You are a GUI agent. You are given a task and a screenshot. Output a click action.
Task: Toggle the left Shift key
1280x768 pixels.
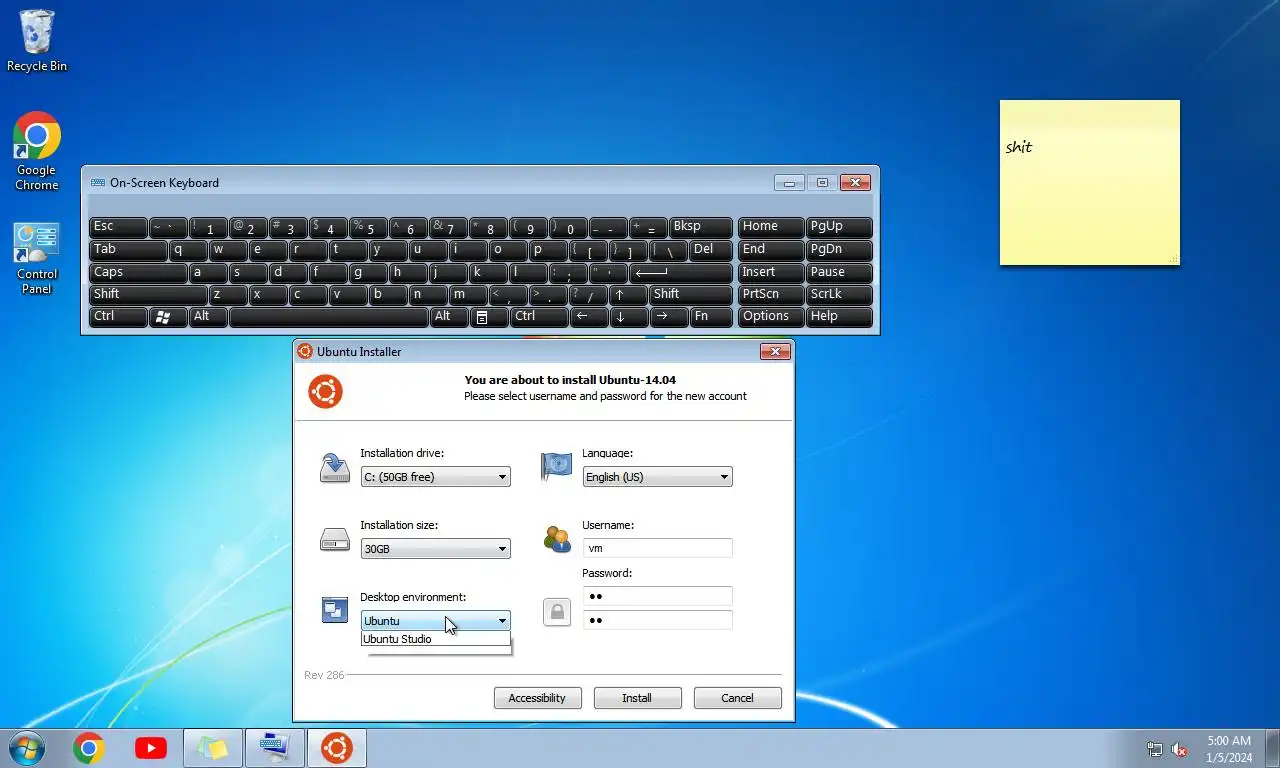coord(148,295)
